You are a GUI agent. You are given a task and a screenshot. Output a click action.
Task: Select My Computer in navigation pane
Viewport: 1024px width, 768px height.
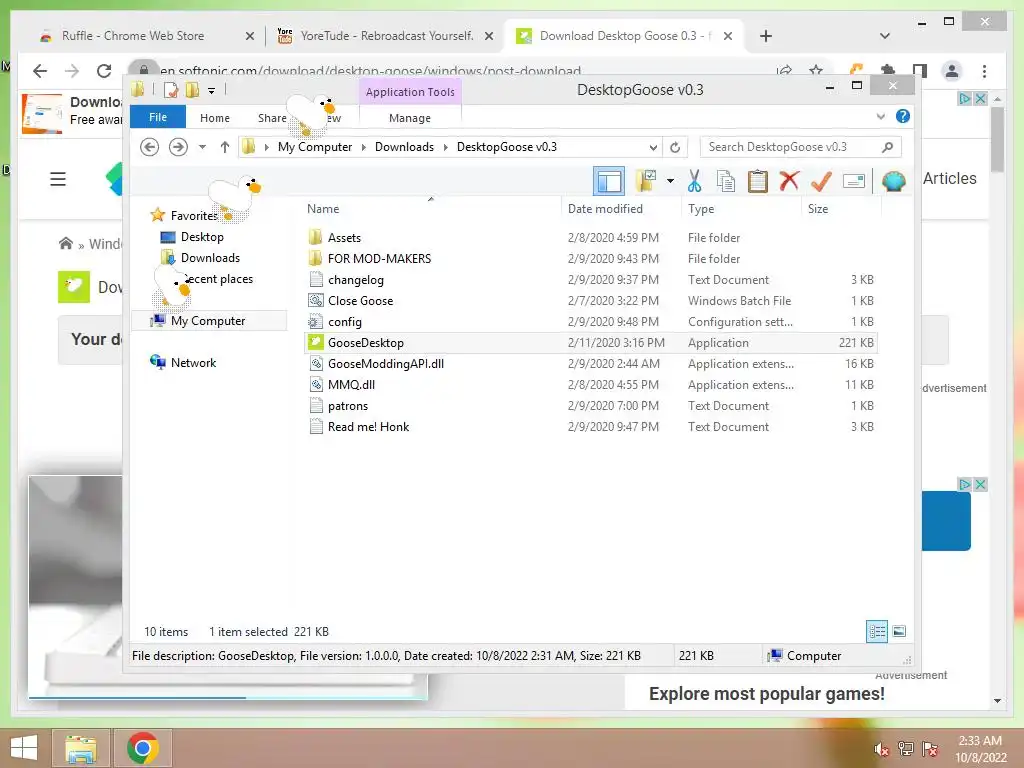(x=208, y=321)
